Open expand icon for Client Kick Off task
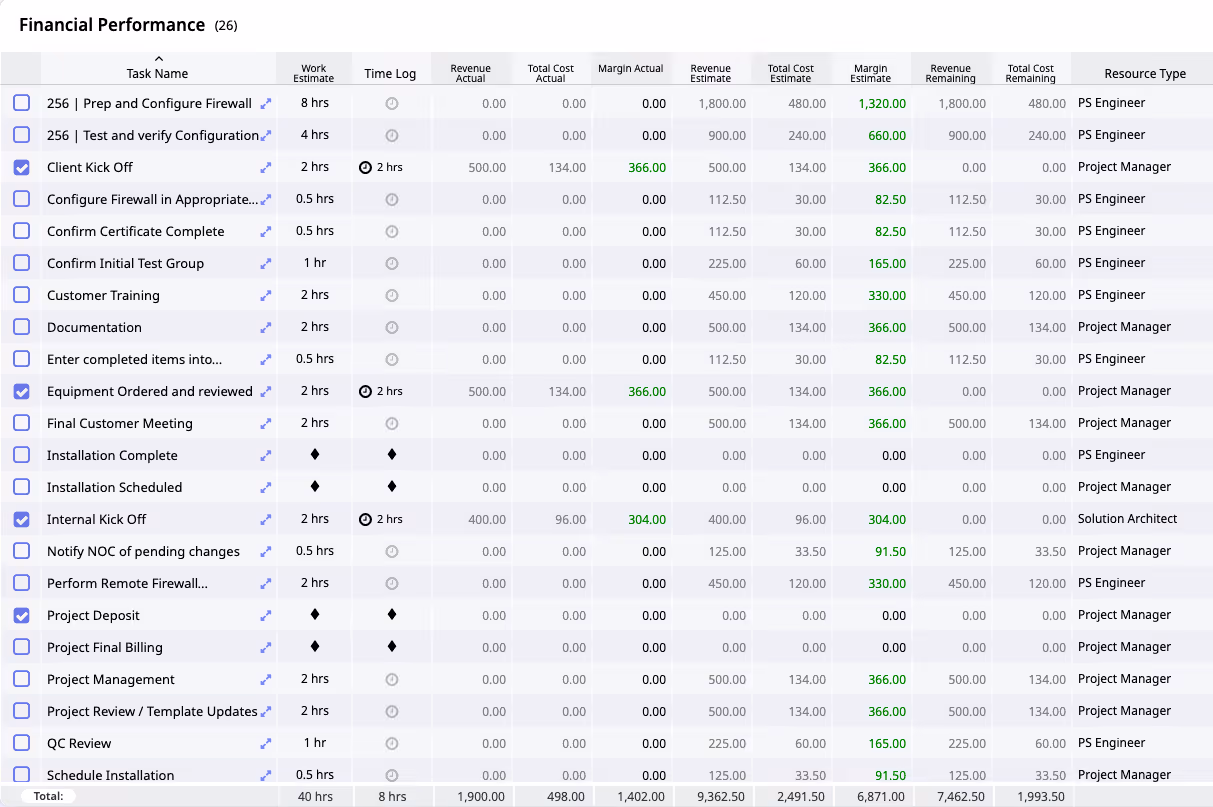The width and height of the screenshot is (1213, 807). coord(266,168)
